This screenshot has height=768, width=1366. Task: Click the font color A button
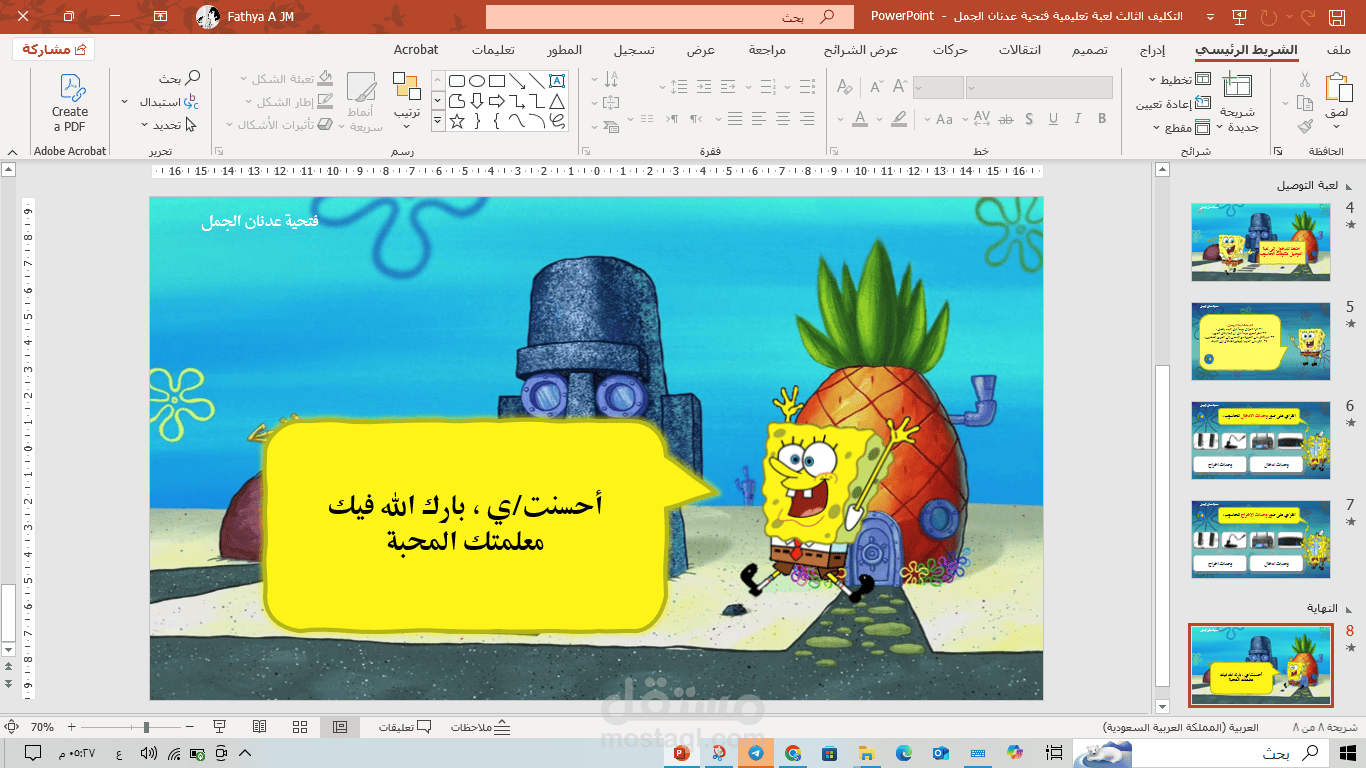(860, 118)
